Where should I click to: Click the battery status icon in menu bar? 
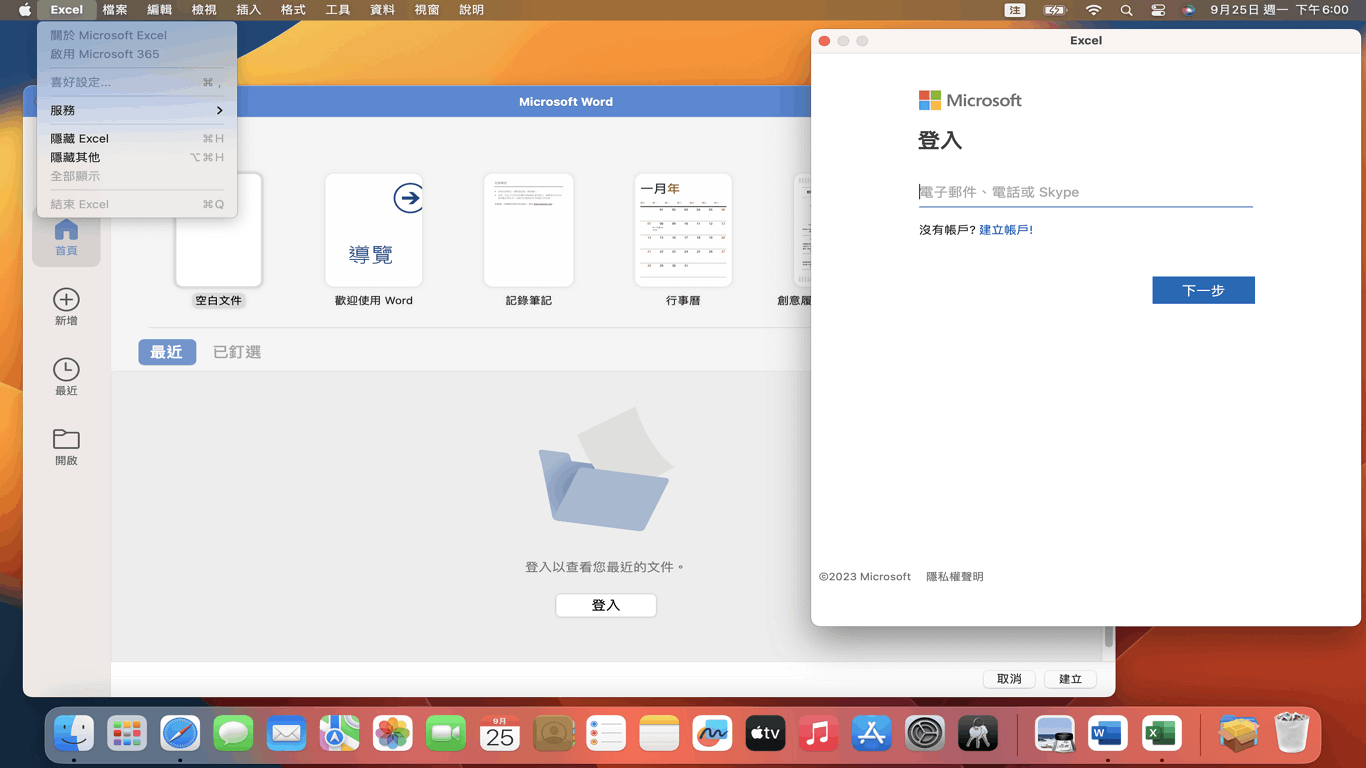point(1055,10)
